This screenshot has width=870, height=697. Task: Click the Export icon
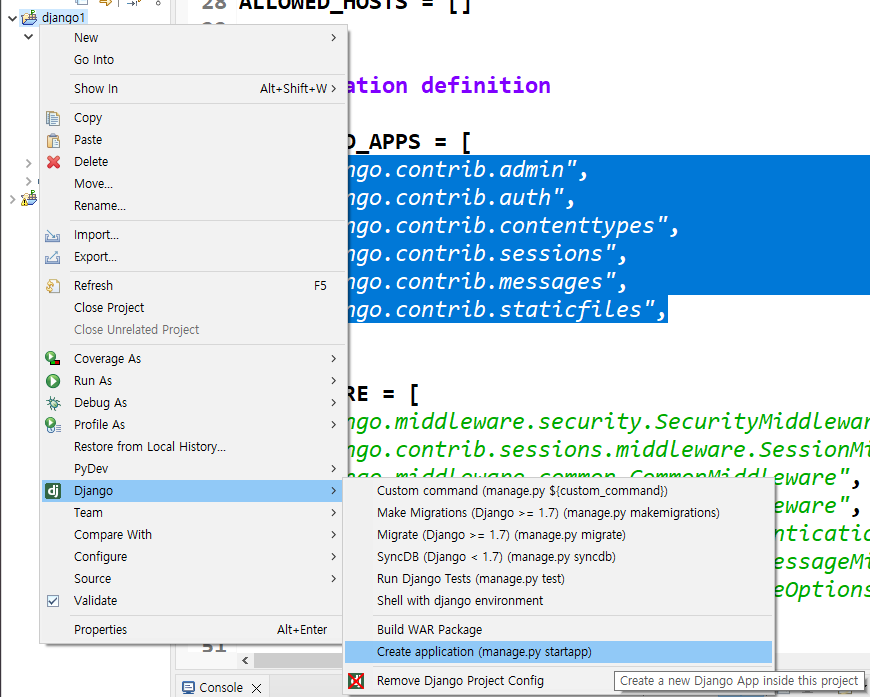point(53,257)
